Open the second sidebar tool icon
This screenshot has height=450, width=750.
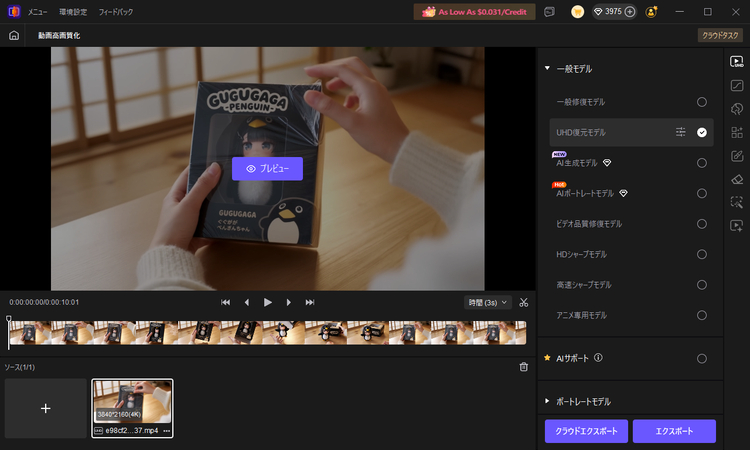(737, 86)
